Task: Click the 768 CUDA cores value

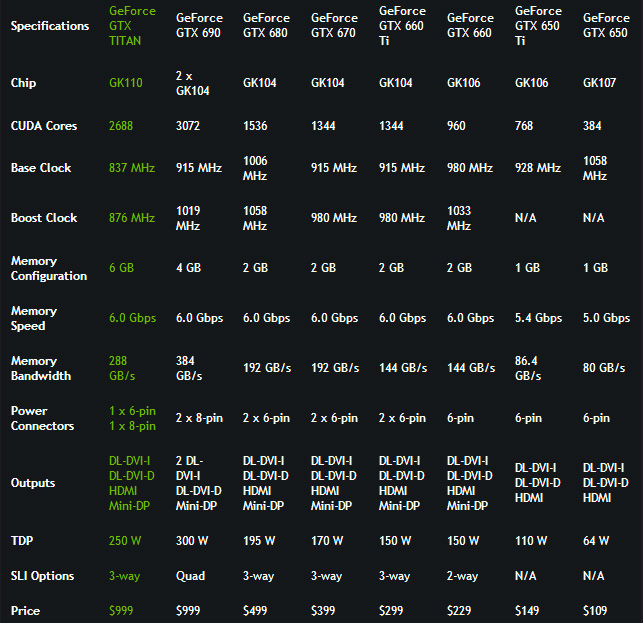Action: click(524, 126)
